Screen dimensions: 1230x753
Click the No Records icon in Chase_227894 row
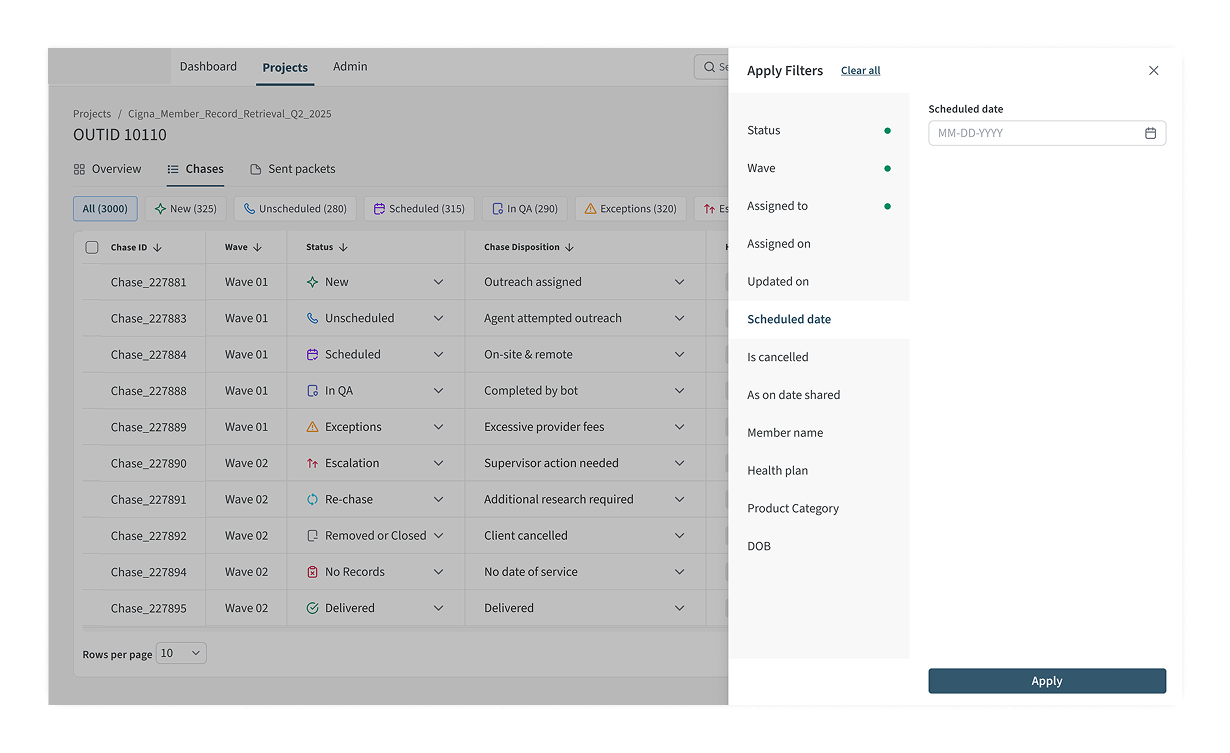point(312,572)
